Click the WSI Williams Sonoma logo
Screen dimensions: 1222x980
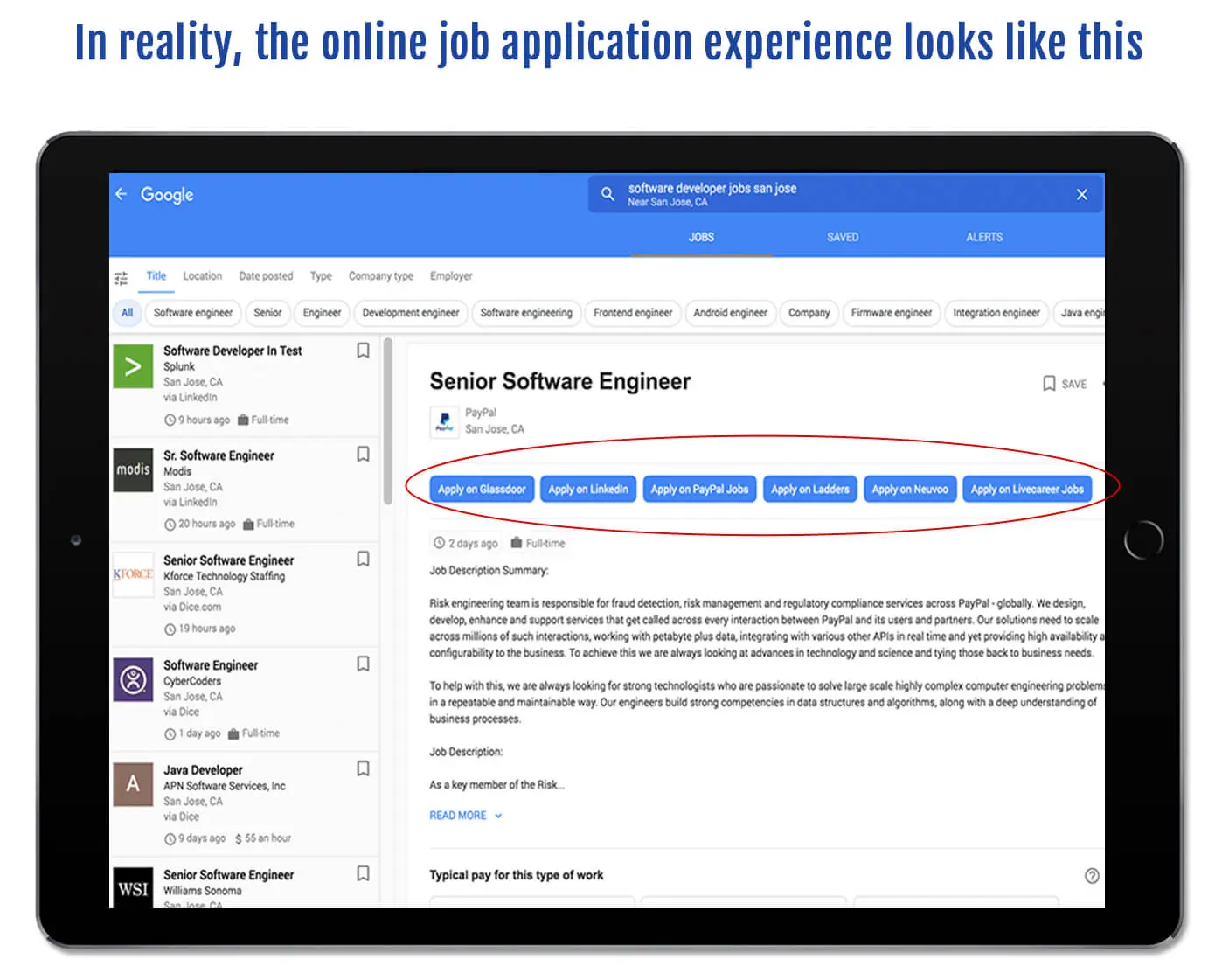(x=133, y=887)
